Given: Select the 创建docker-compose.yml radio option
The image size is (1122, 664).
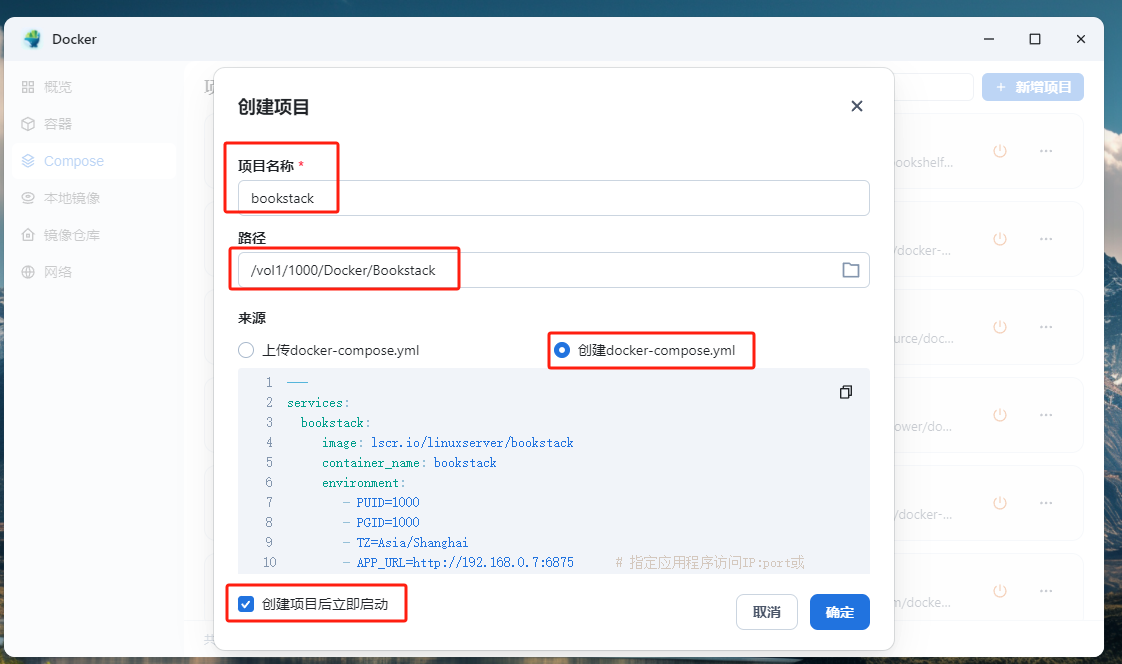Looking at the screenshot, I should [x=562, y=350].
